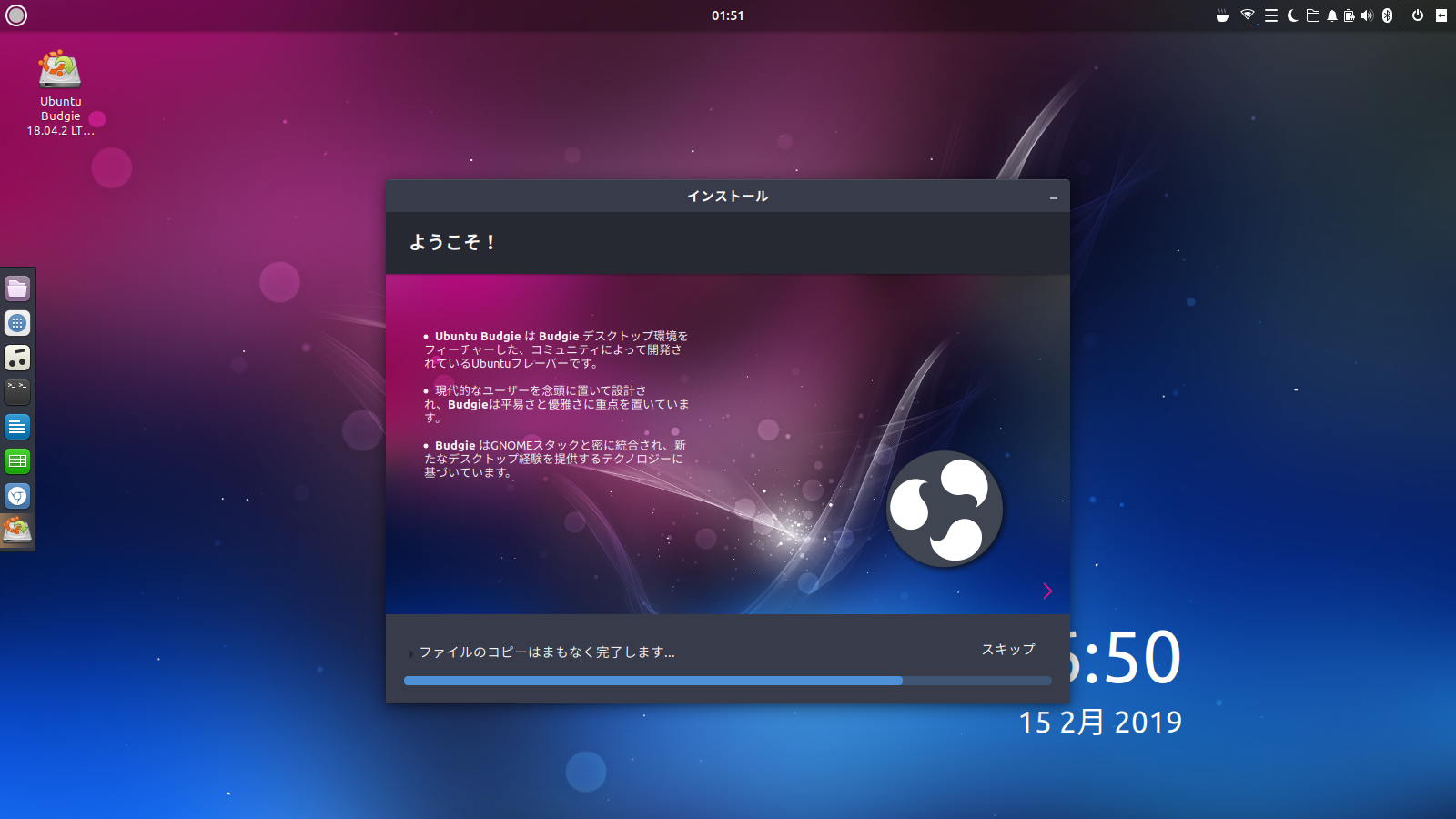Screen dimensions: 1456x819
Task: Click the スキップ (skip) button
Action: click(x=1008, y=649)
